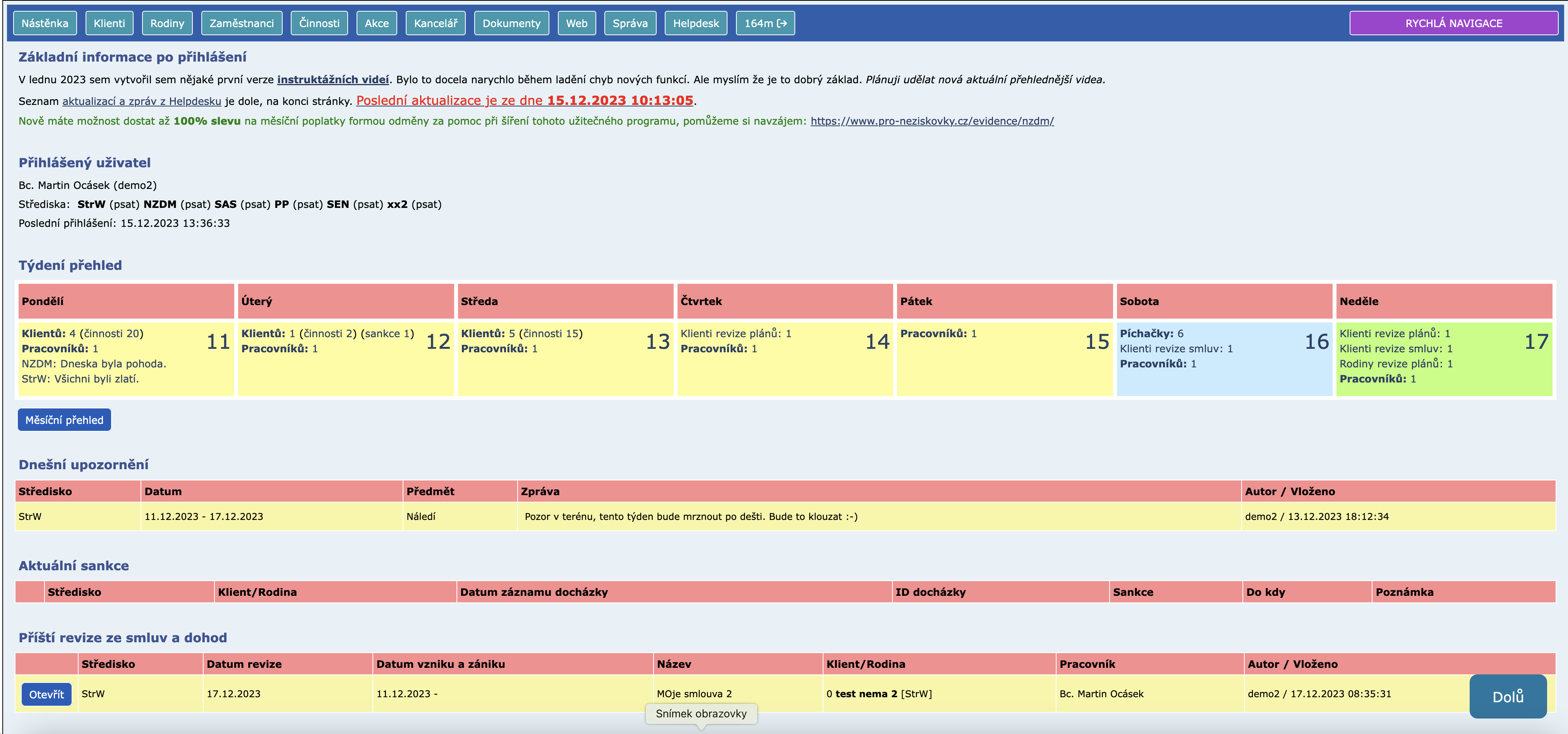Open the pro-neziskovky.cz evidence URL
Image resolution: width=1568 pixels, height=734 pixels.
[x=931, y=121]
